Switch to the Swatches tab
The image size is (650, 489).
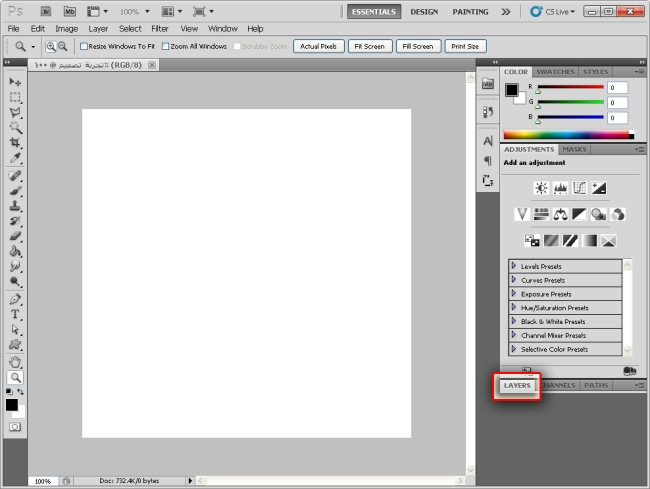pyautogui.click(x=555, y=72)
